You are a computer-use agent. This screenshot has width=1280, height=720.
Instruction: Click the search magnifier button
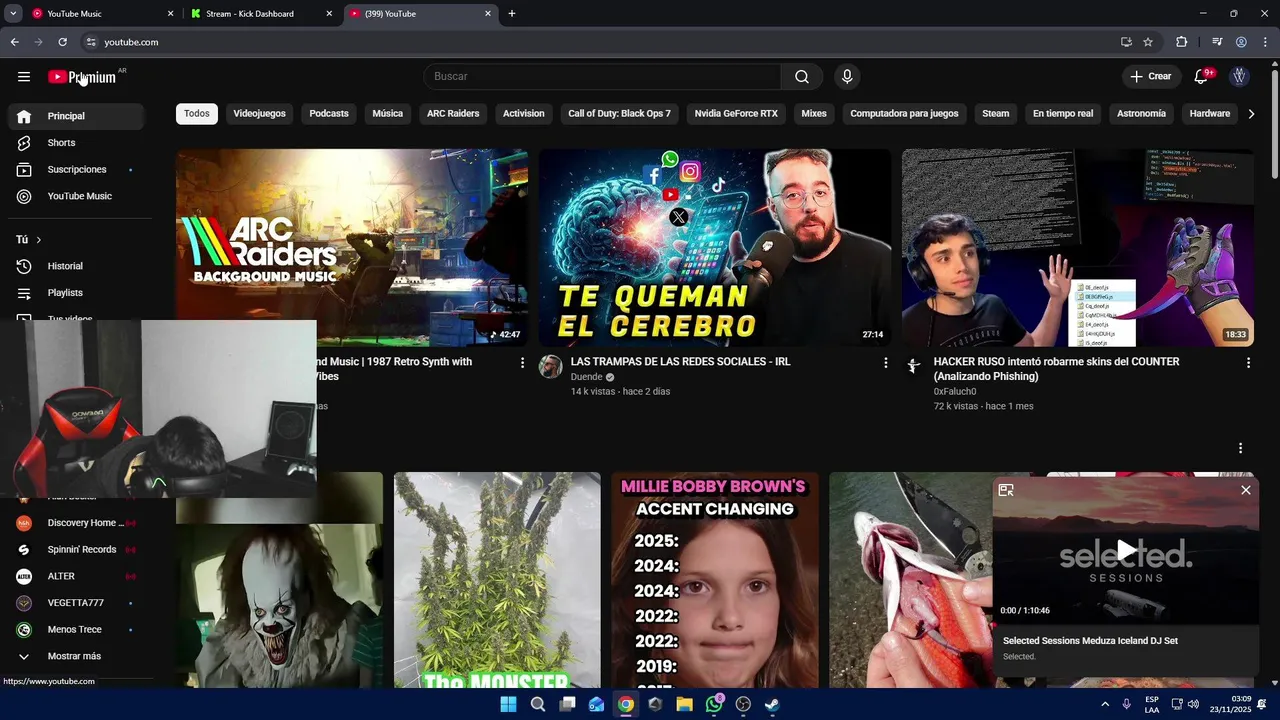click(x=802, y=77)
